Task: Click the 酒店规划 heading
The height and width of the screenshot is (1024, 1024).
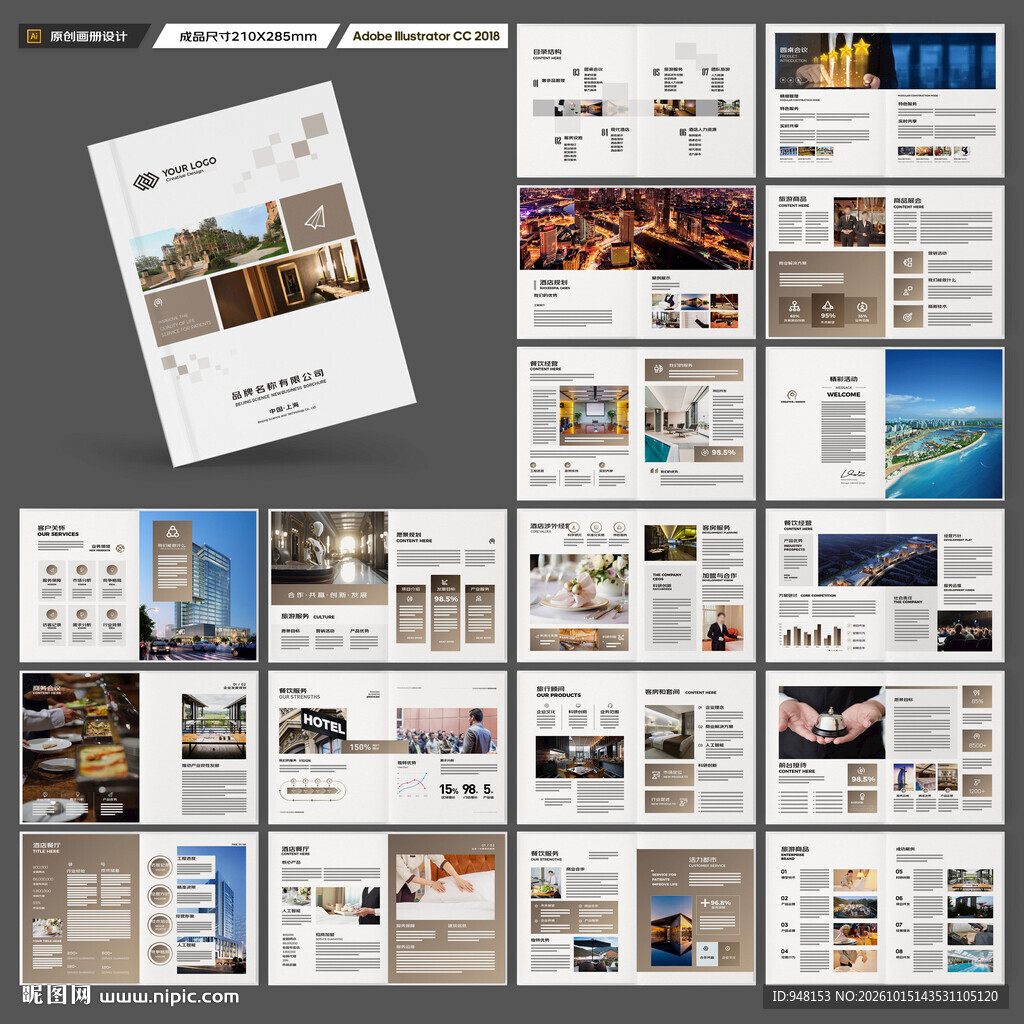Action: [x=554, y=282]
